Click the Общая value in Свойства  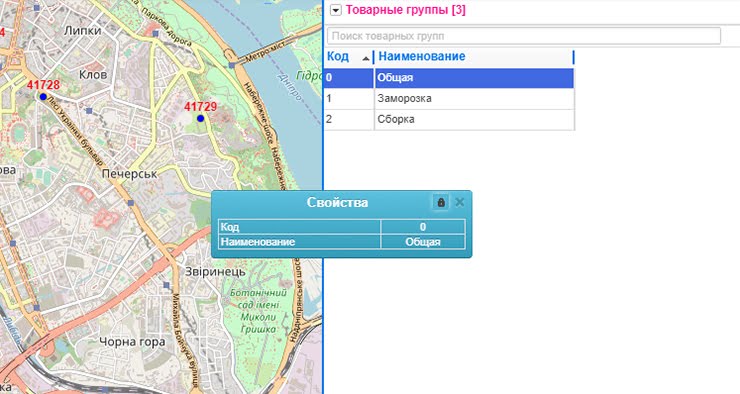tap(423, 242)
